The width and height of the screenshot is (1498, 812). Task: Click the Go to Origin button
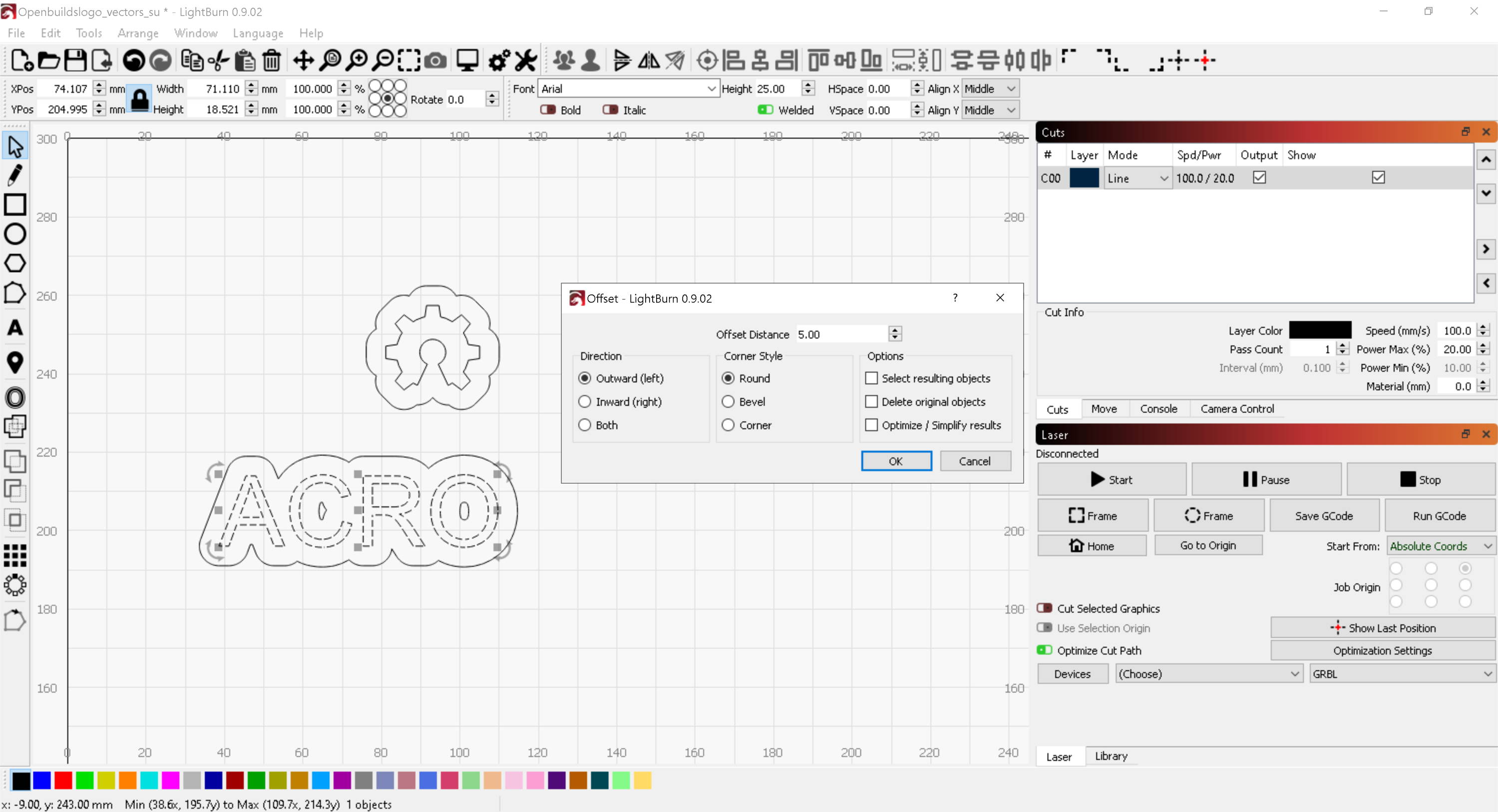[1208, 545]
